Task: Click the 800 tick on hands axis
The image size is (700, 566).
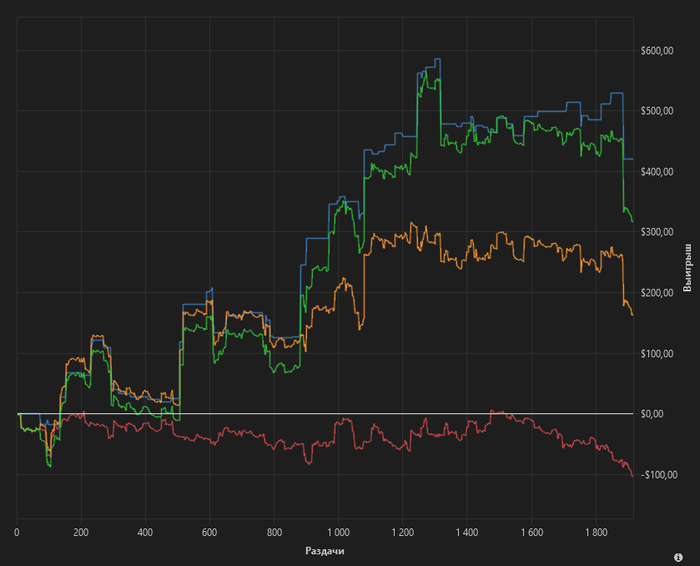Action: (274, 532)
